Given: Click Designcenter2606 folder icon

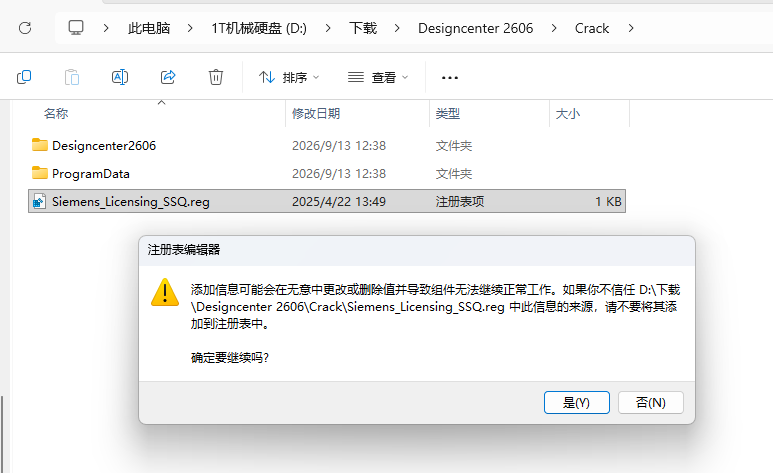Looking at the screenshot, I should [39, 145].
